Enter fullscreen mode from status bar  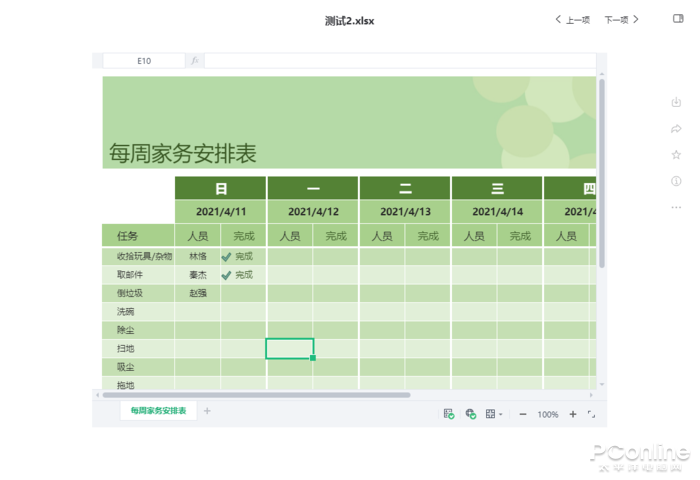coord(591,414)
